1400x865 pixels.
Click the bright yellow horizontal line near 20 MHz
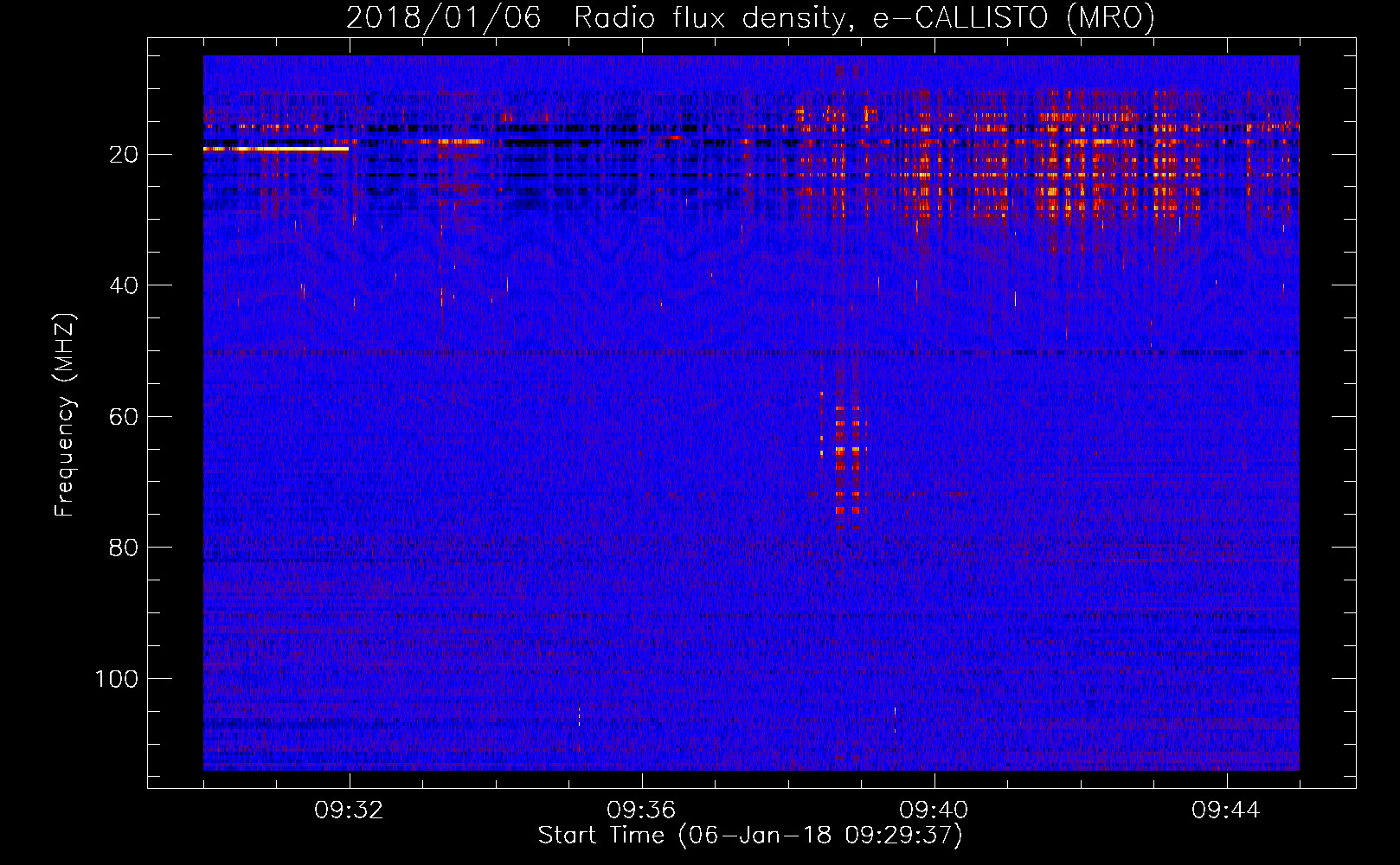[x=276, y=149]
